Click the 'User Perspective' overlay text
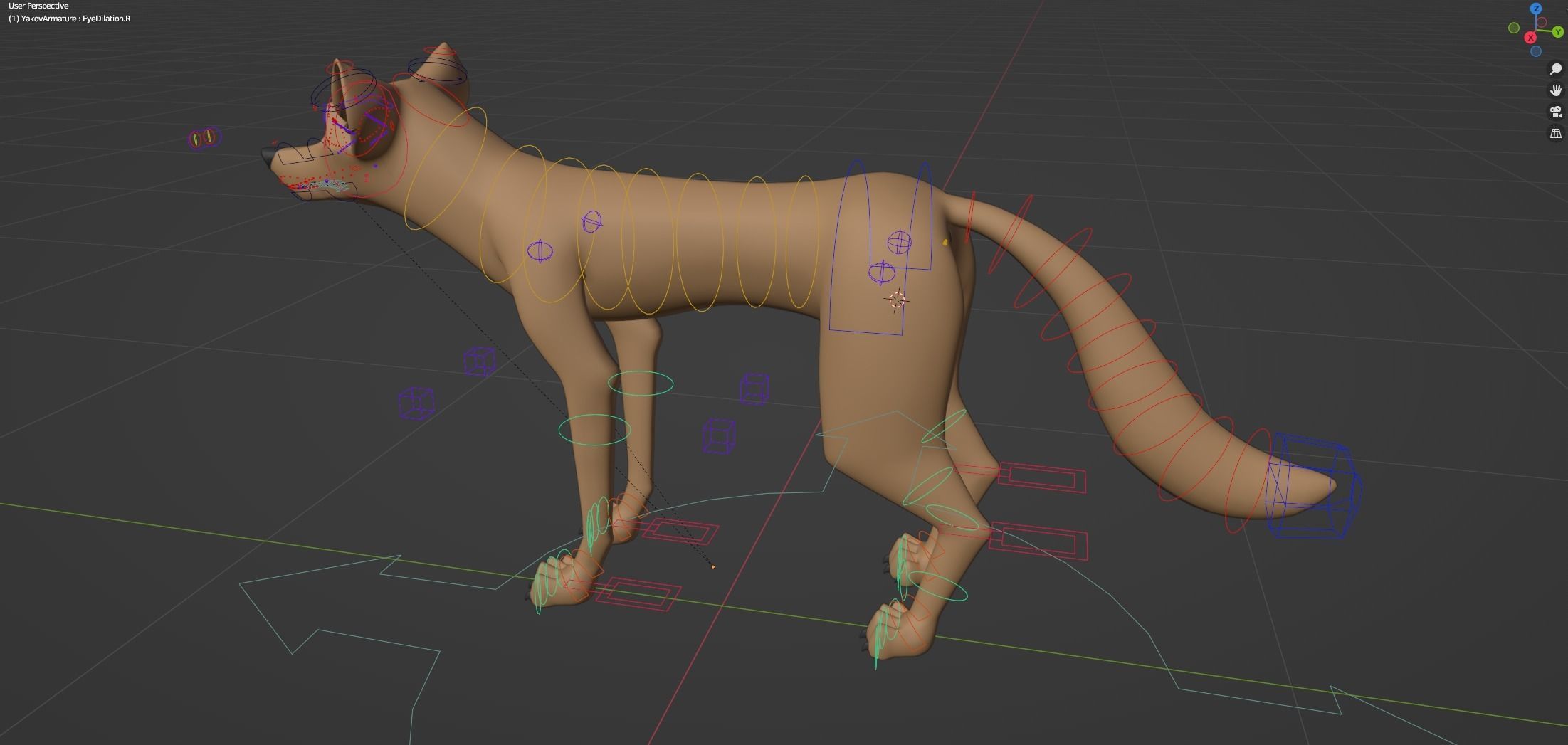Image resolution: width=1568 pixels, height=745 pixels. [x=38, y=6]
